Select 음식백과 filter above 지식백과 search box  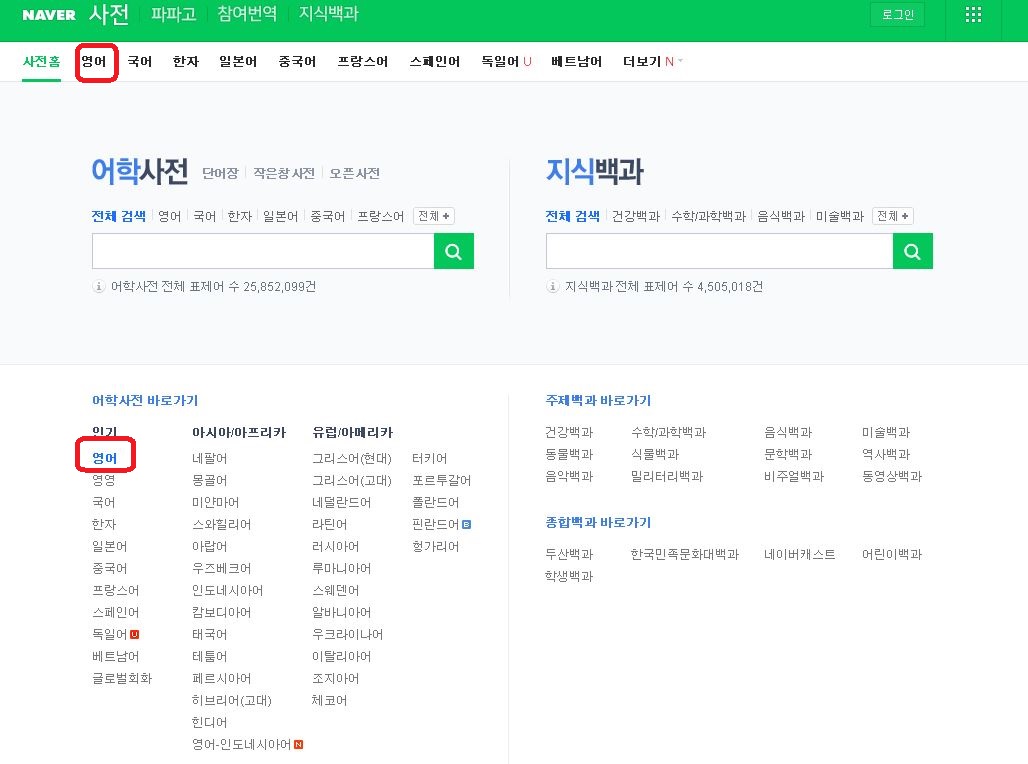point(781,216)
